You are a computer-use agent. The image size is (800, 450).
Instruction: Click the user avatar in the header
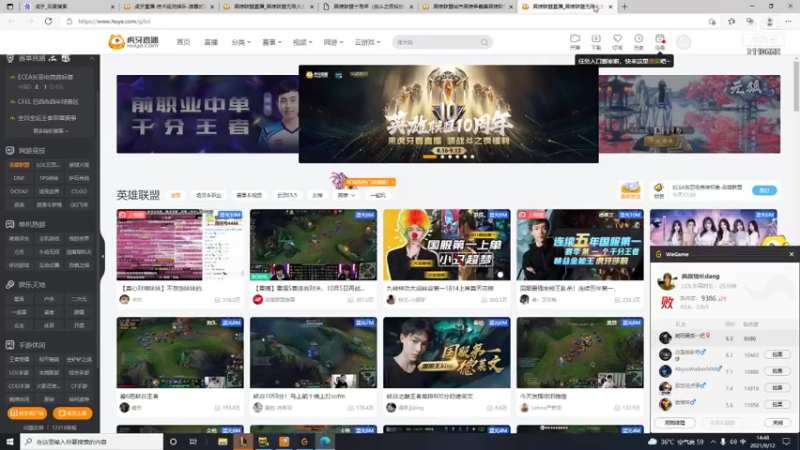tap(684, 42)
